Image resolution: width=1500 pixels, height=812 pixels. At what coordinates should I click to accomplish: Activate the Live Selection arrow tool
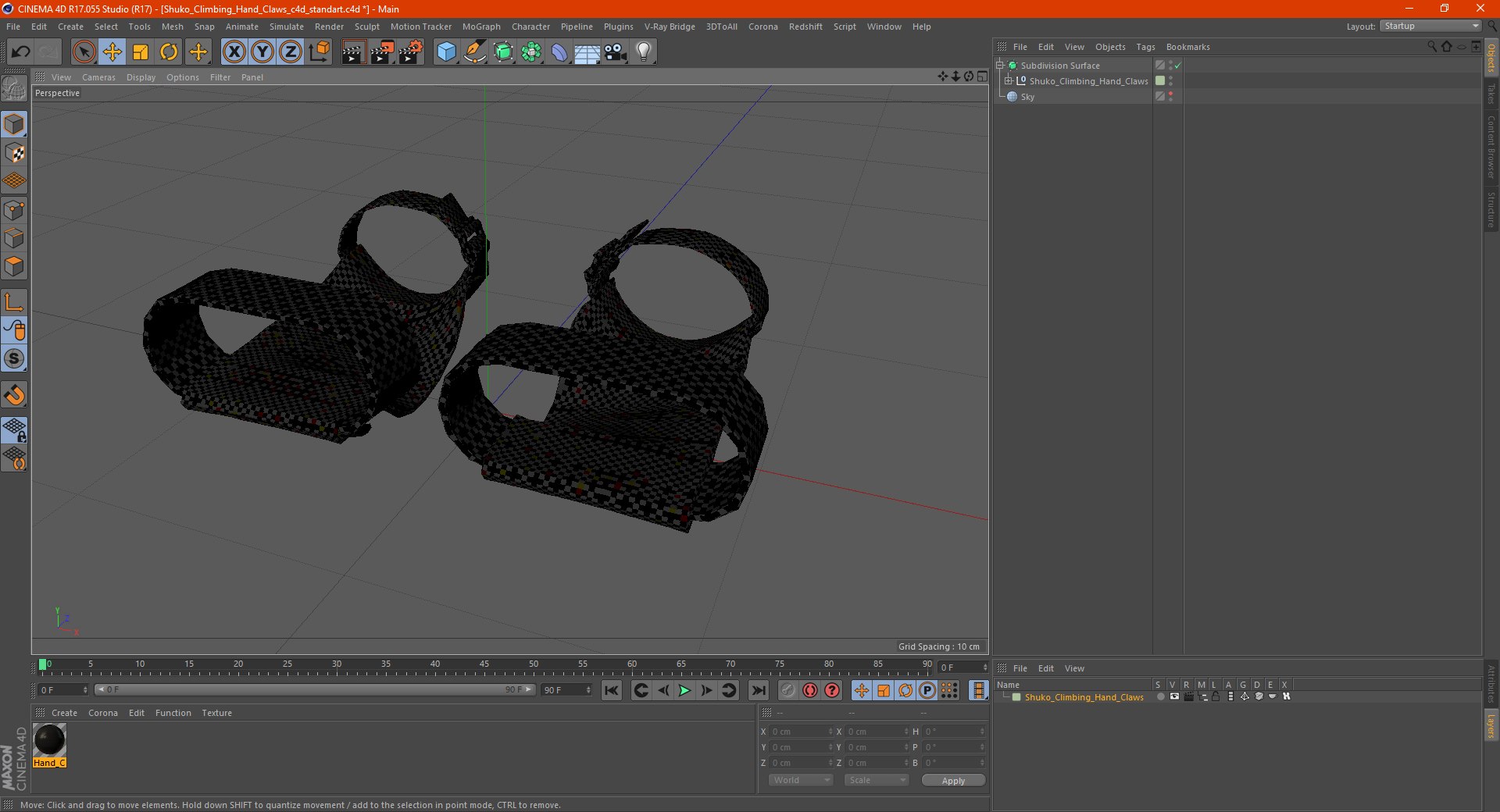pyautogui.click(x=84, y=52)
